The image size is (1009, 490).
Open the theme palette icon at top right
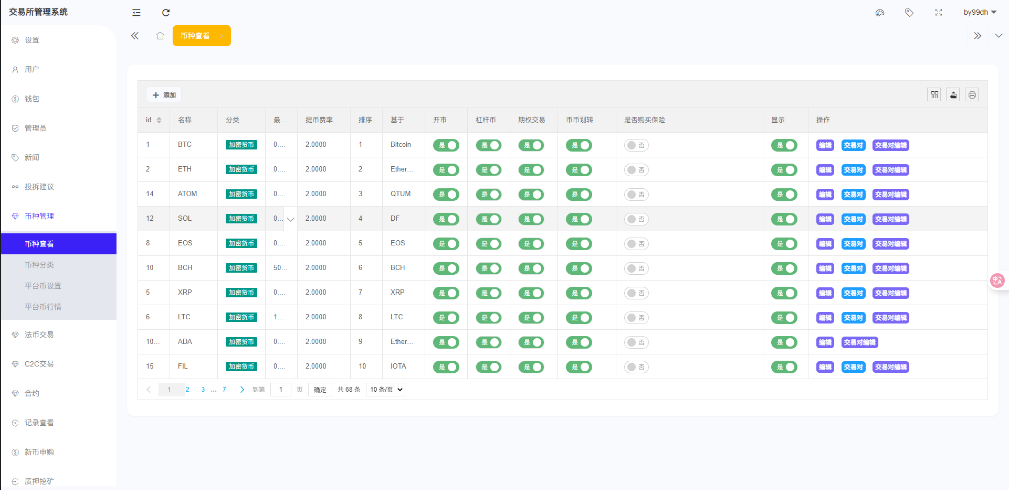[880, 12]
